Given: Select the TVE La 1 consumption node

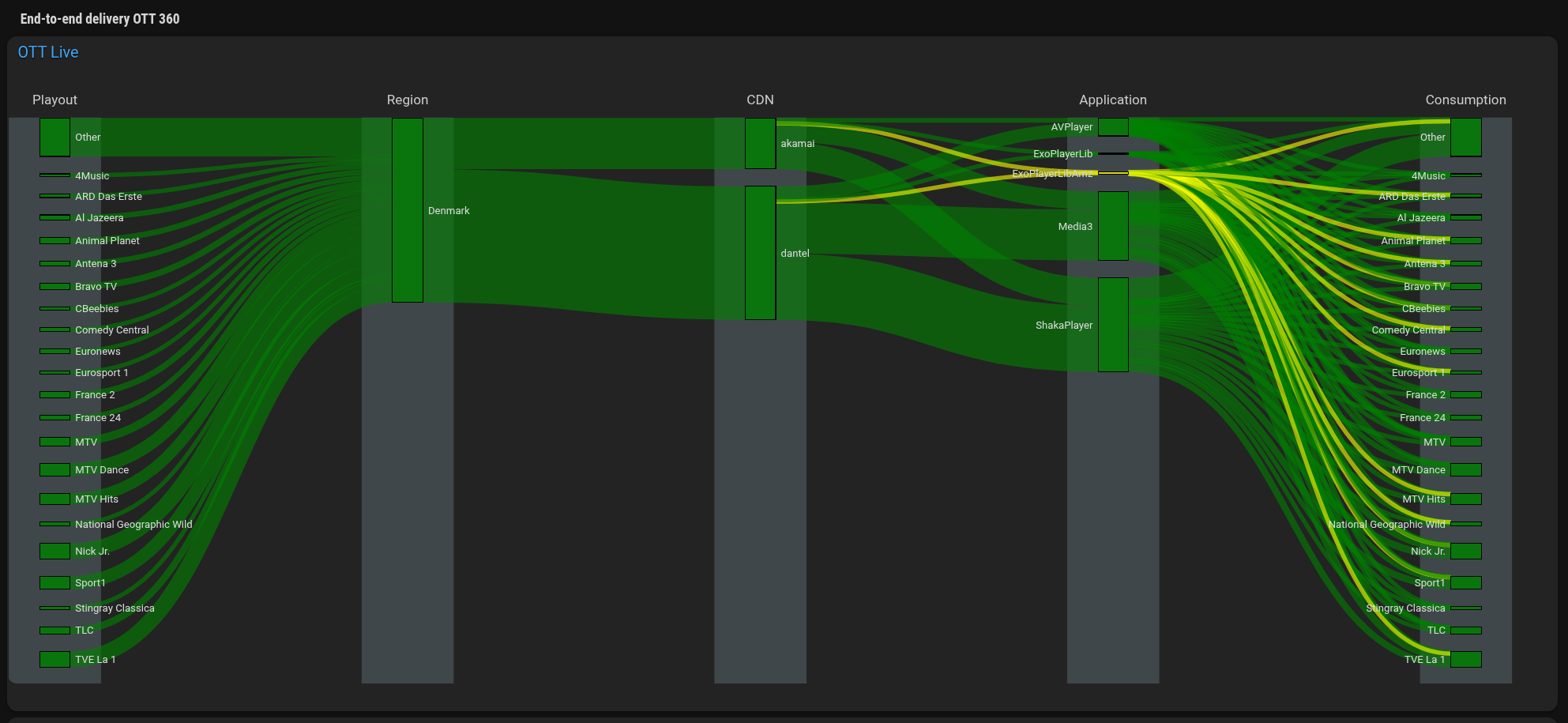Looking at the screenshot, I should click(x=1465, y=659).
